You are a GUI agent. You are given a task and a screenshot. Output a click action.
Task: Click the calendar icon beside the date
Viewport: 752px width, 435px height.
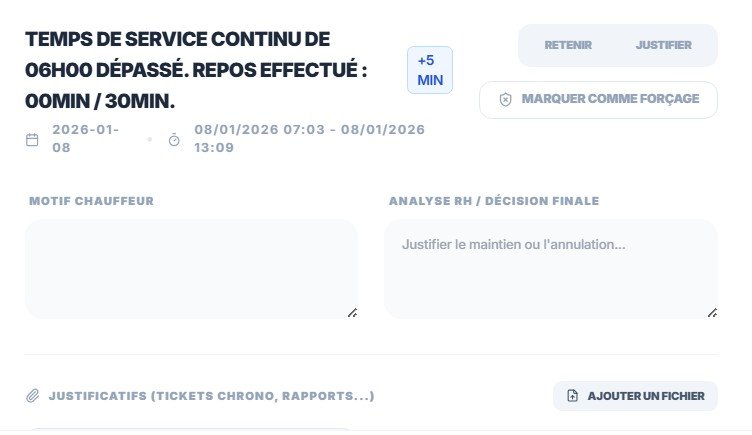[32, 139]
